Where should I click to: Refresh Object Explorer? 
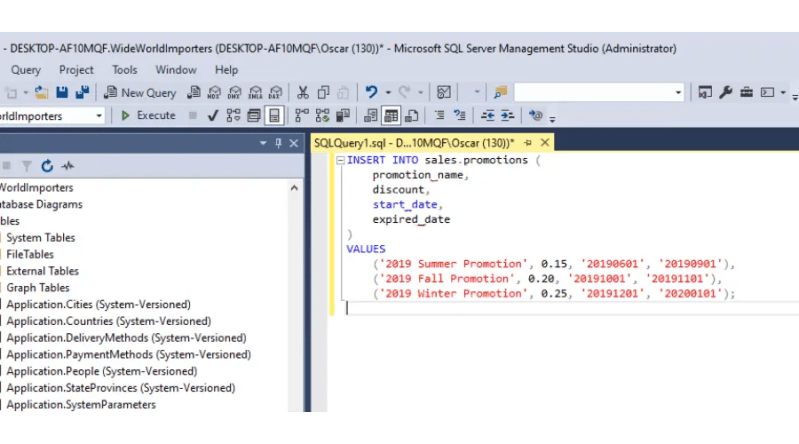click(x=47, y=166)
